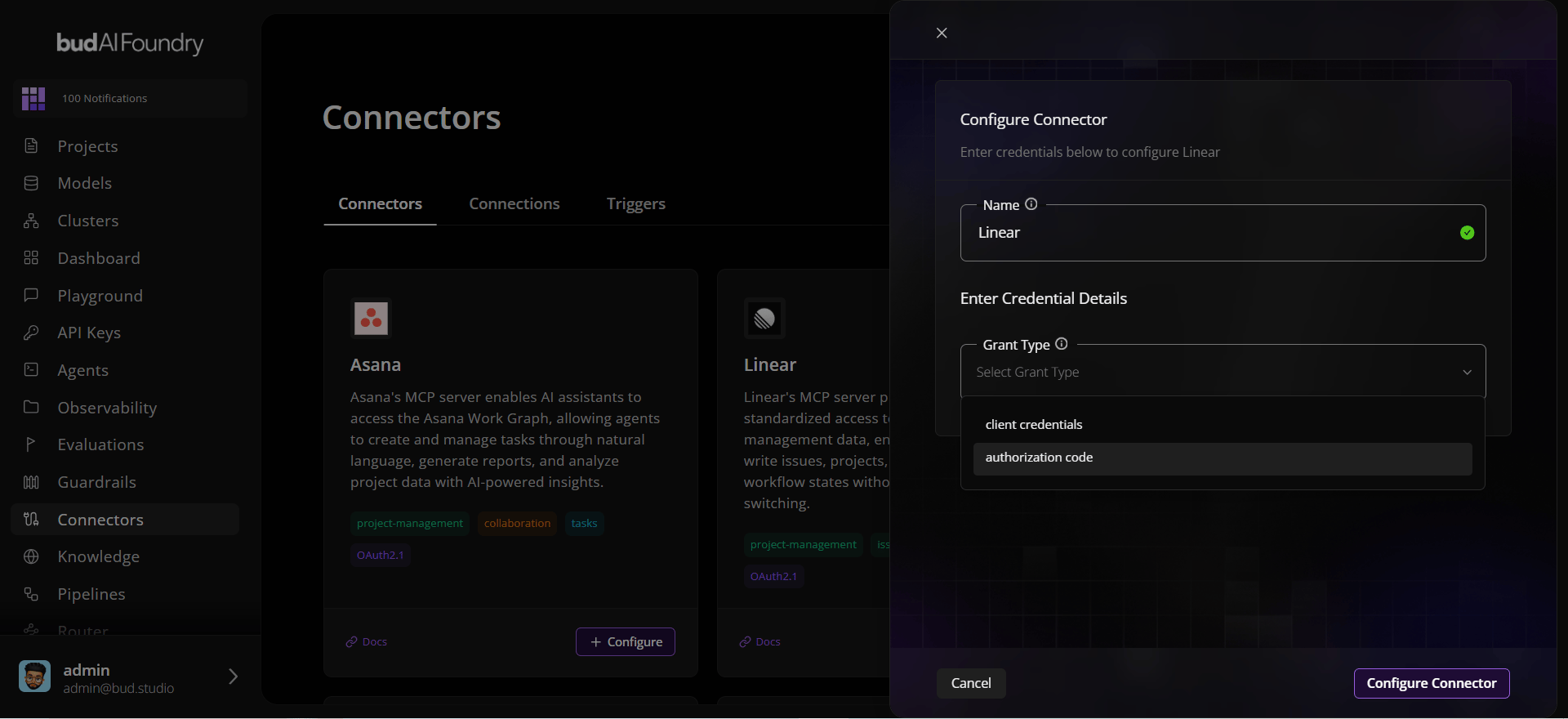Click the Connectors sidebar icon
The width and height of the screenshot is (1568, 719).
[x=31, y=520]
